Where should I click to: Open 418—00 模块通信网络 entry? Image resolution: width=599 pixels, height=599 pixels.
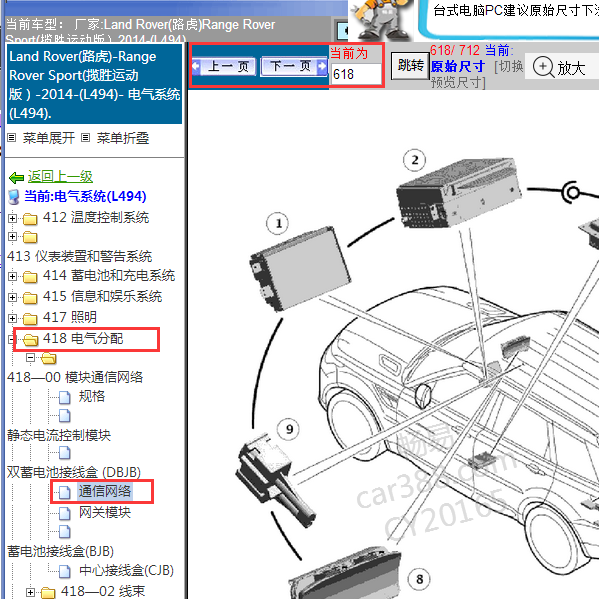75,377
